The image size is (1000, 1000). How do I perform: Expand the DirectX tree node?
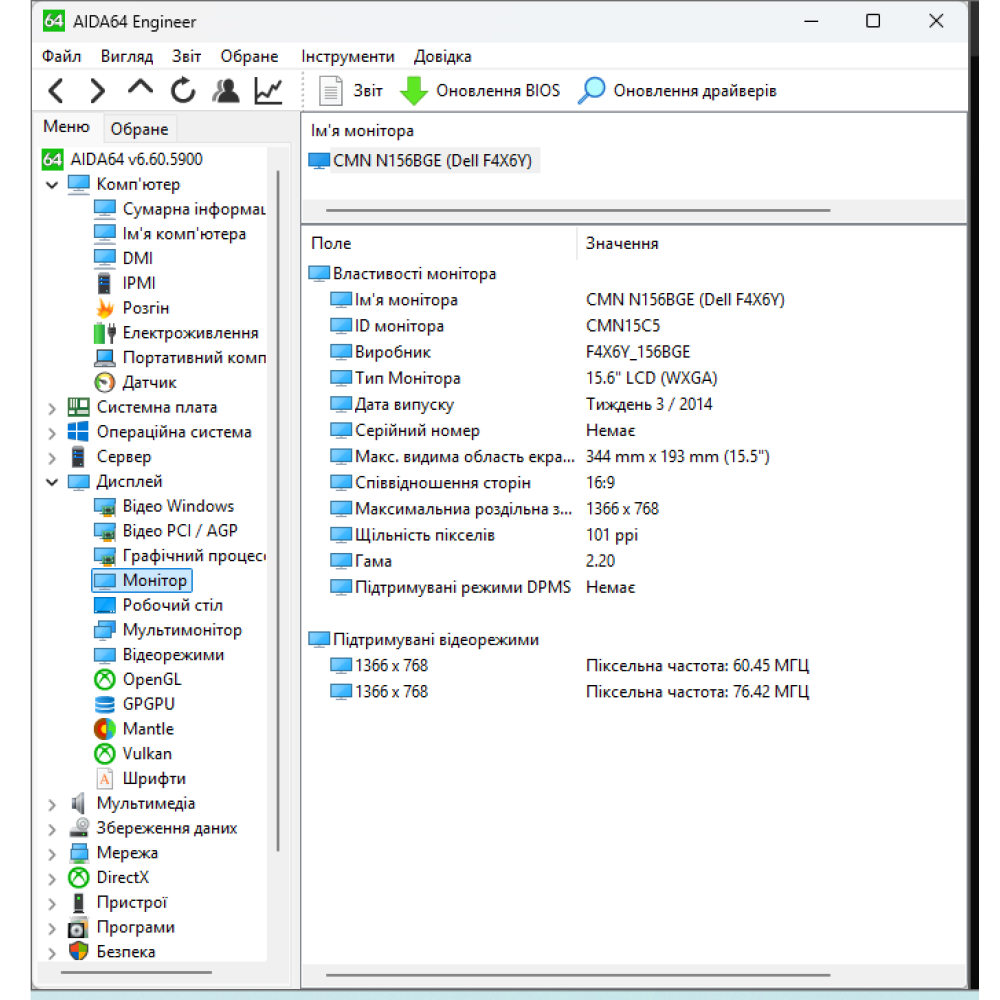click(52, 879)
